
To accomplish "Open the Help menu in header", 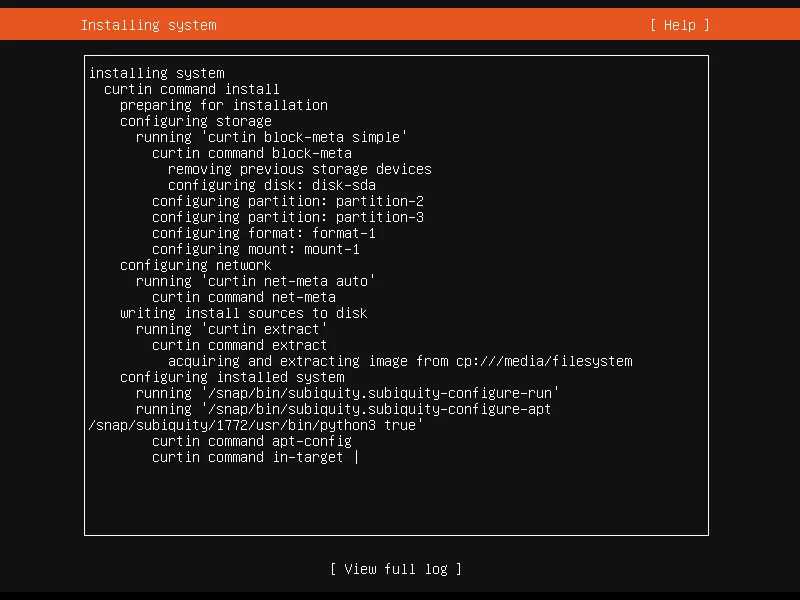I will click(x=679, y=25).
